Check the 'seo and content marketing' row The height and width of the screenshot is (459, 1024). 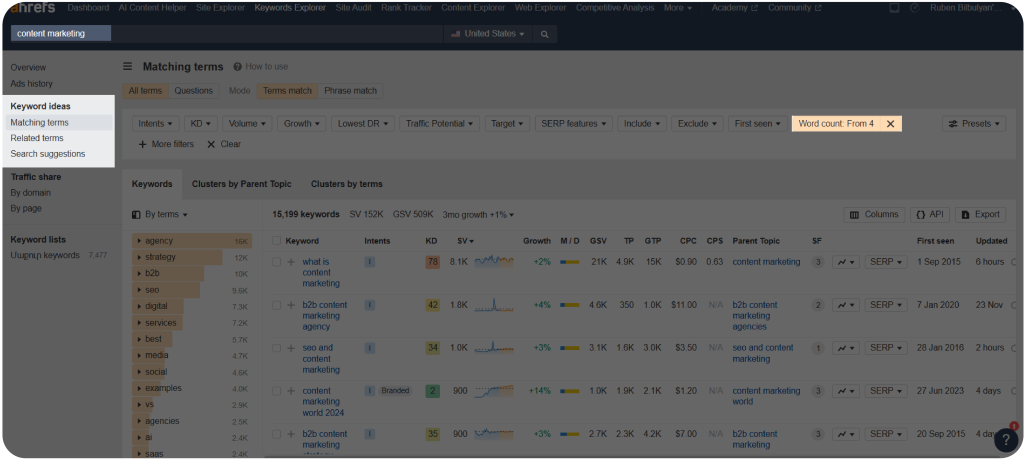tap(276, 348)
